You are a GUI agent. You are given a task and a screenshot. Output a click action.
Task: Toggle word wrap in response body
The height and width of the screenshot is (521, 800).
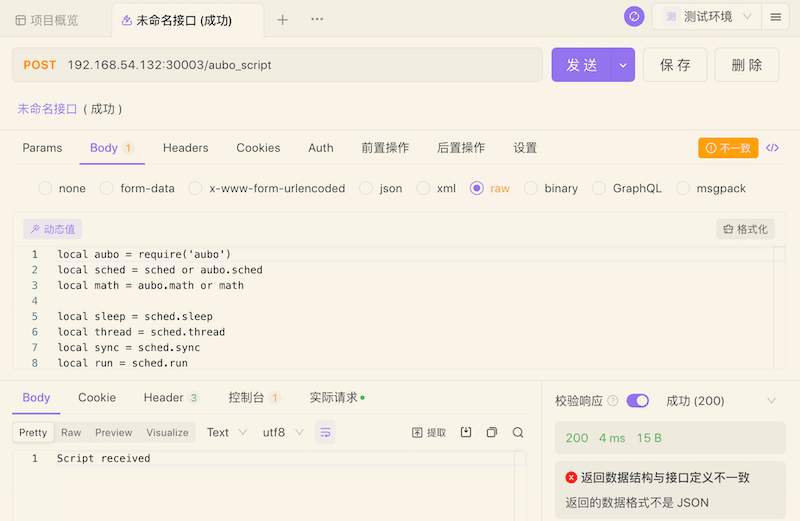pos(325,433)
